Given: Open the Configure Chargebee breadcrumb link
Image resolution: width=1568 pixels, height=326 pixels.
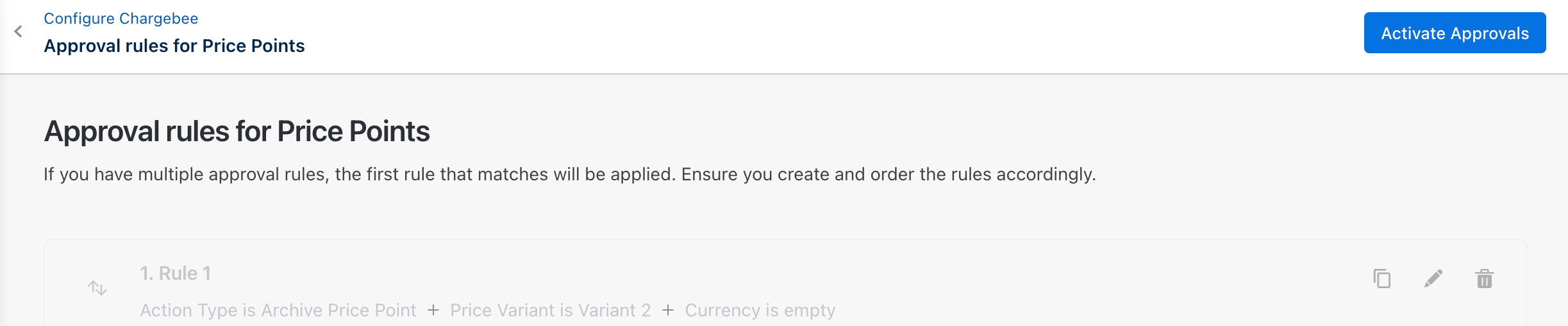Looking at the screenshot, I should [121, 19].
